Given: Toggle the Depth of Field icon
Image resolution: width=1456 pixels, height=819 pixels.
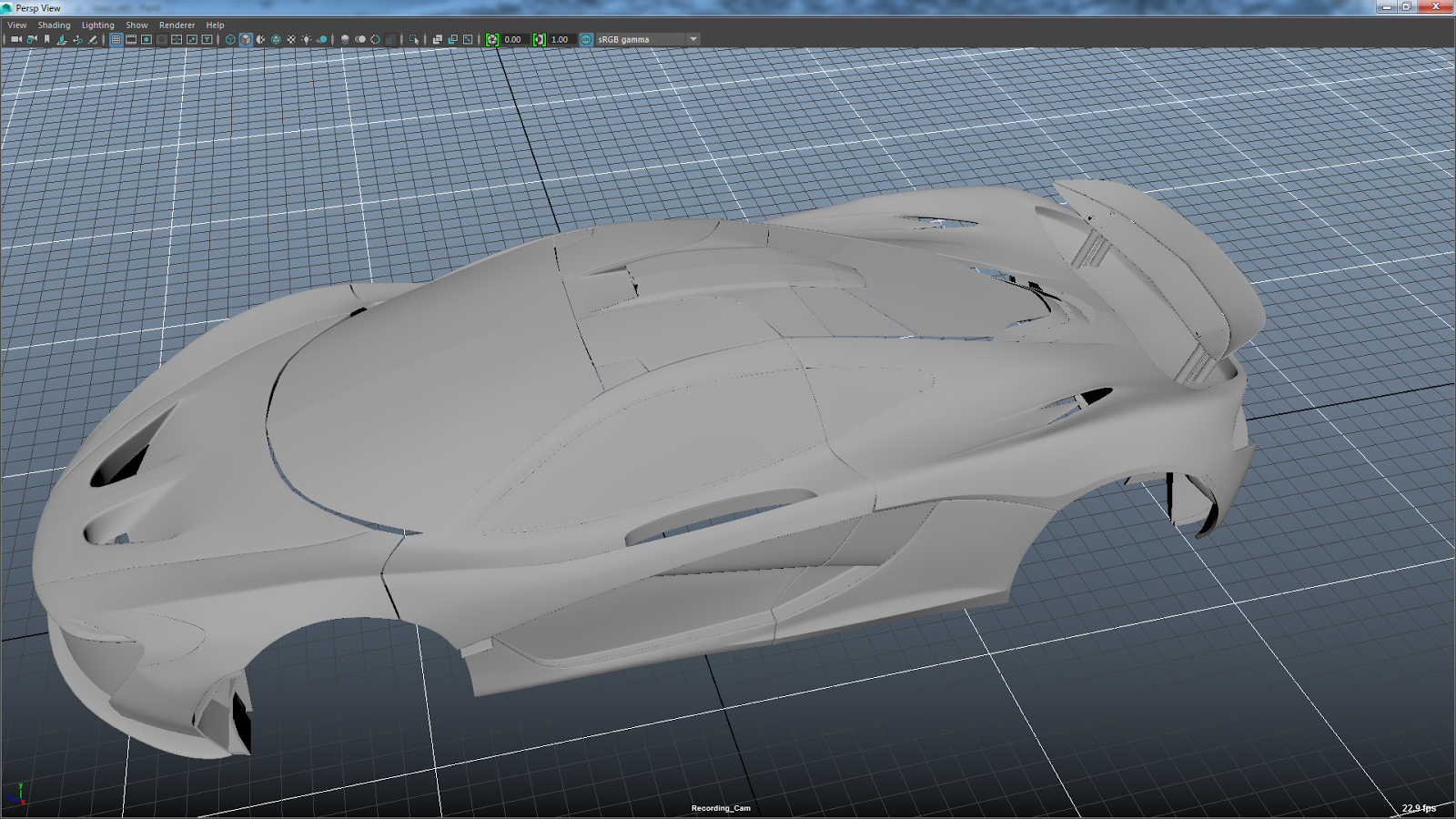Looking at the screenshot, I should pyautogui.click(x=390, y=40).
